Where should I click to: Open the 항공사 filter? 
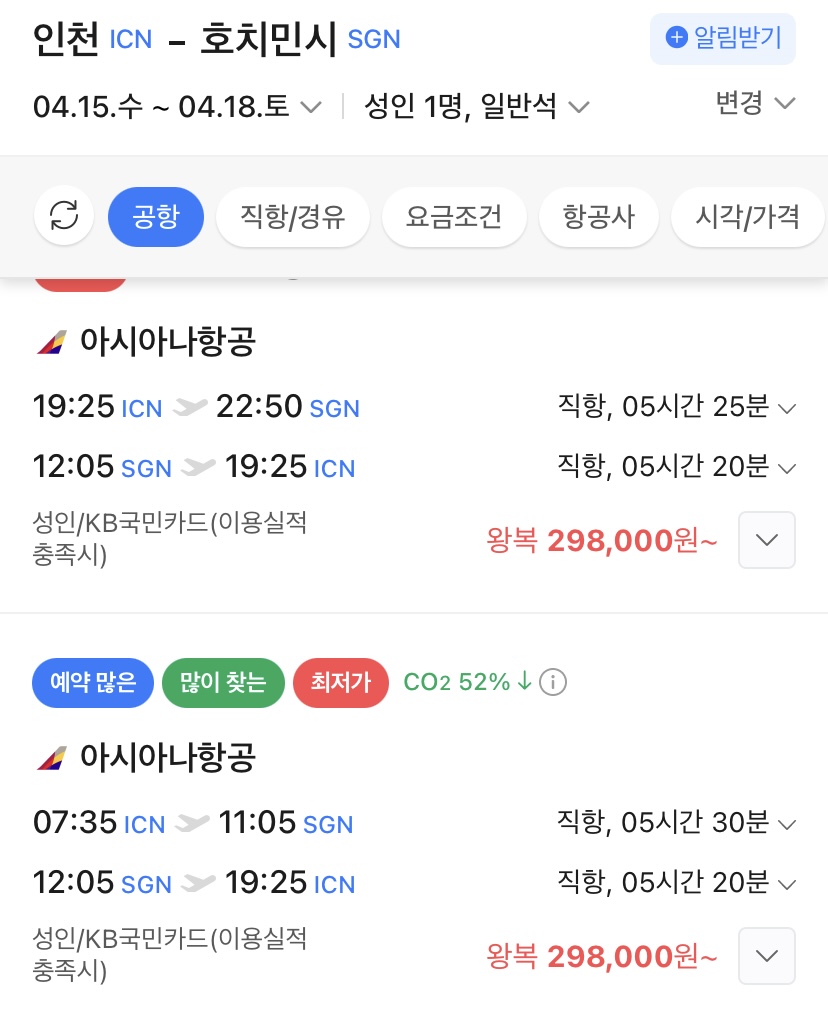point(598,216)
